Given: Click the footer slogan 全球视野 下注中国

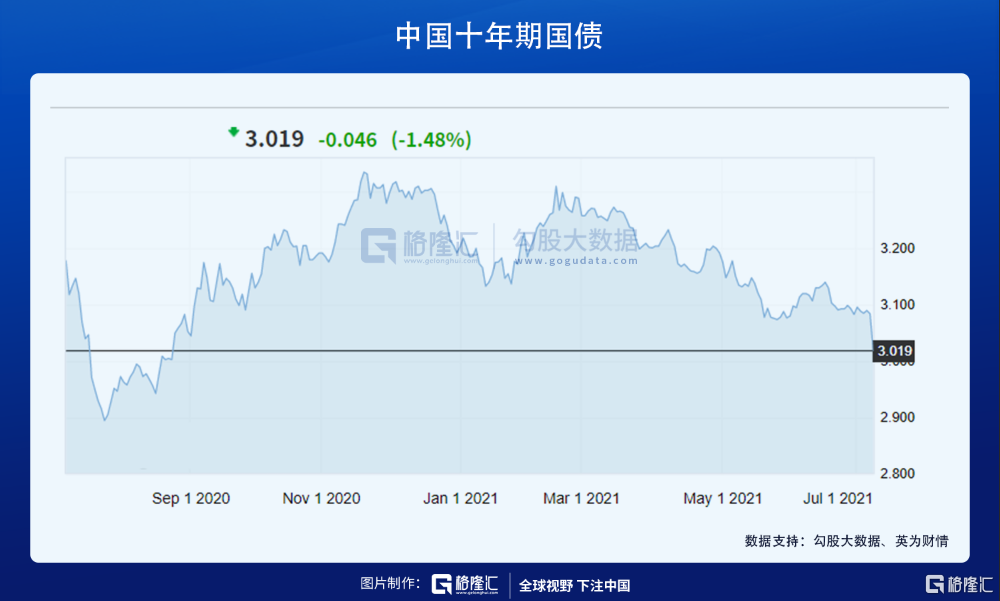Looking at the screenshot, I should click(574, 586).
